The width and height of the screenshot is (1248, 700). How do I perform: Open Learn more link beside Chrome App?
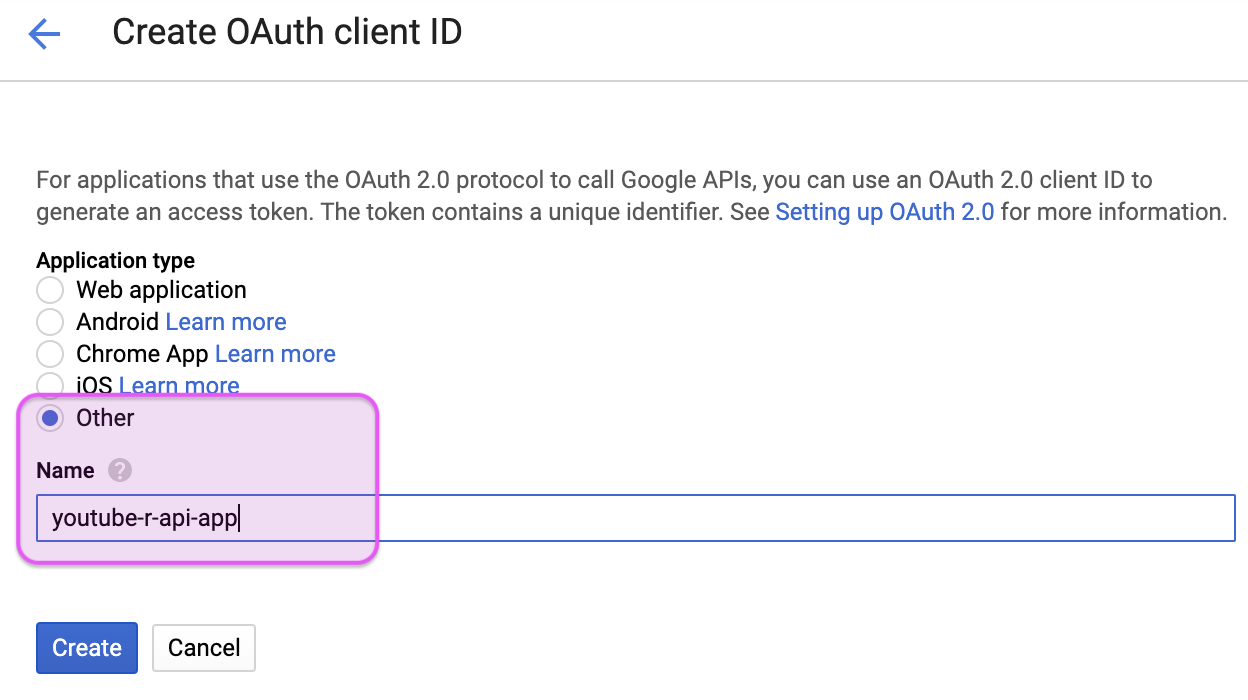pos(275,354)
